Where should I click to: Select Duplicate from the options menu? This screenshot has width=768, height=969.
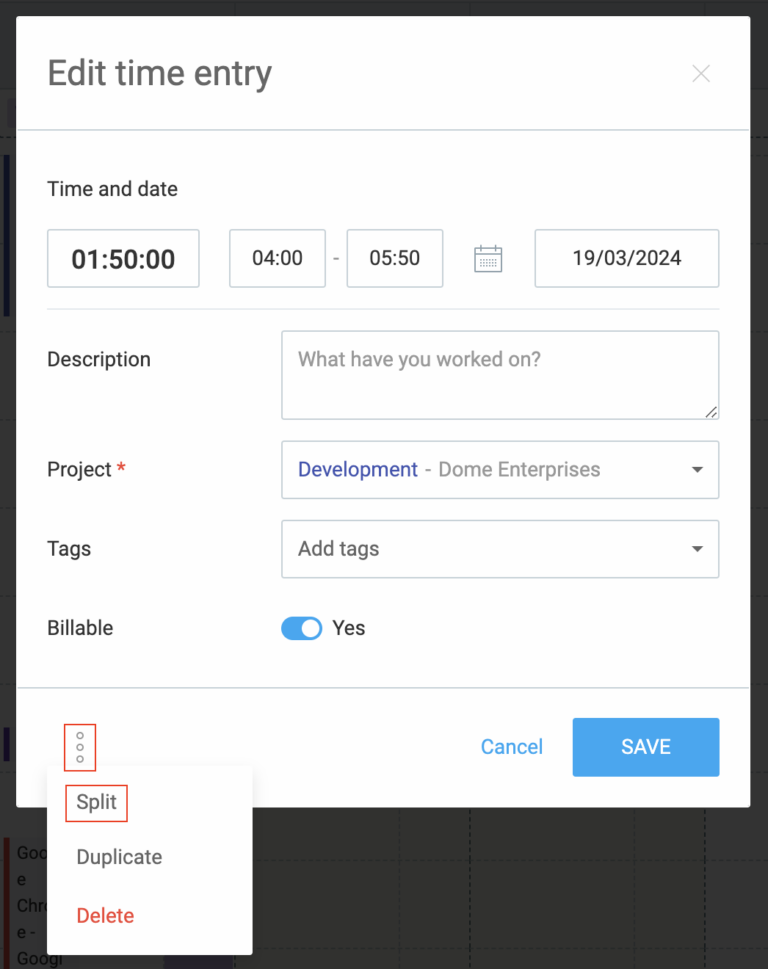click(x=119, y=857)
